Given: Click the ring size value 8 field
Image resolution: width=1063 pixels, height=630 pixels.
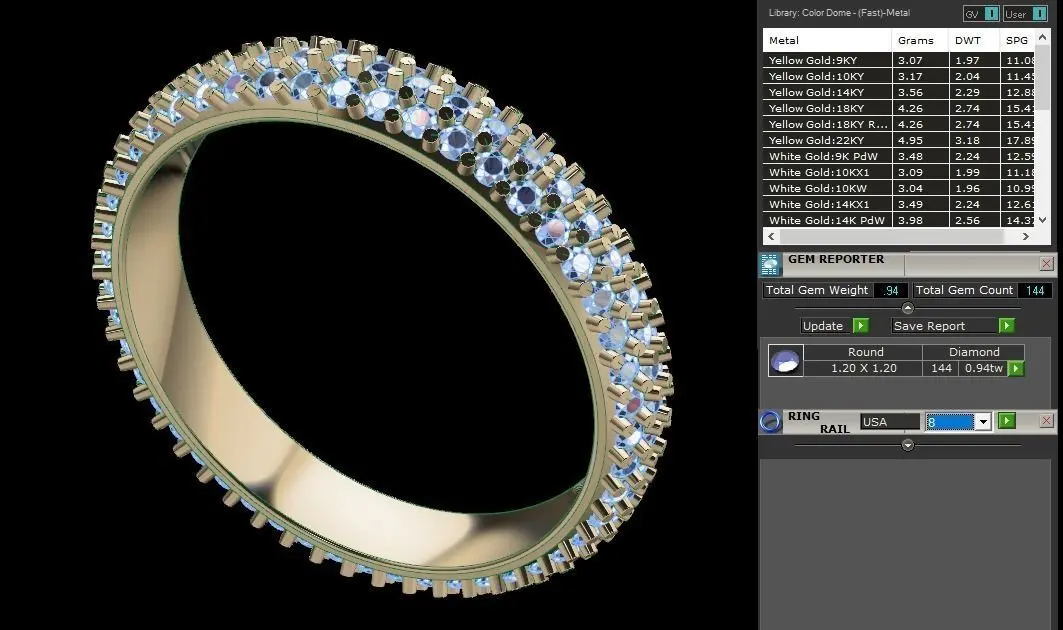Looking at the screenshot, I should coord(950,422).
